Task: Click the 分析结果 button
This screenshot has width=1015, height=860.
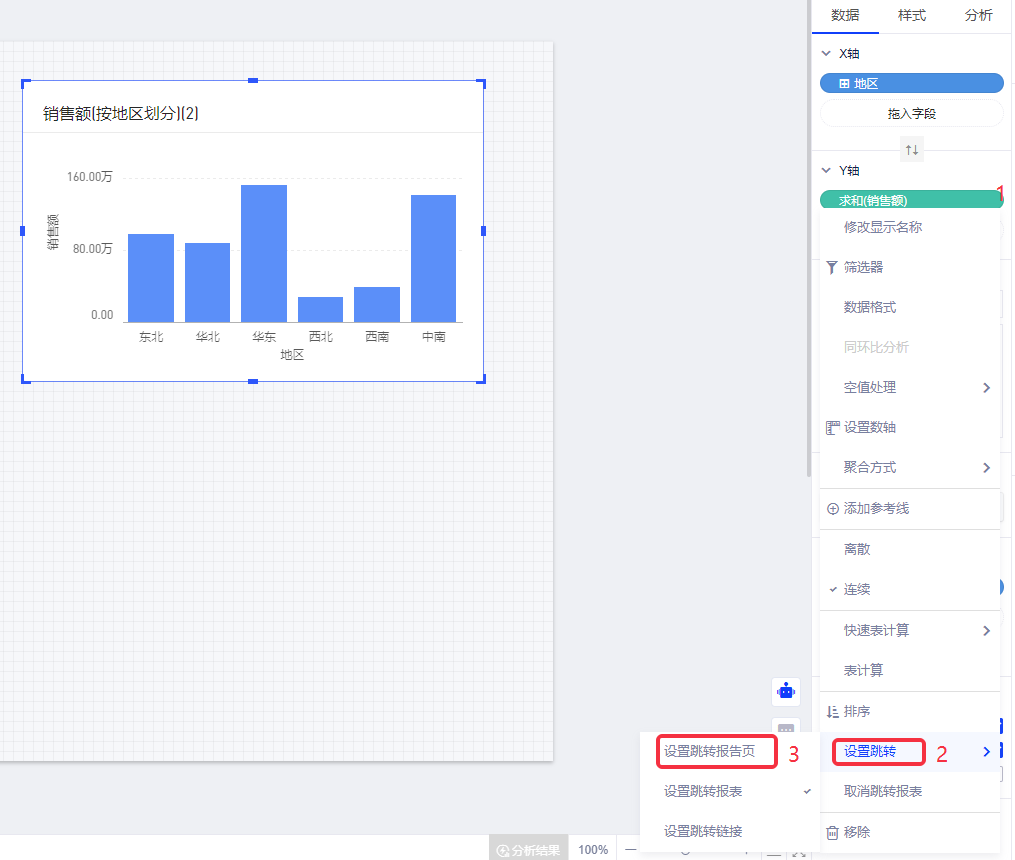Action: tap(530, 850)
